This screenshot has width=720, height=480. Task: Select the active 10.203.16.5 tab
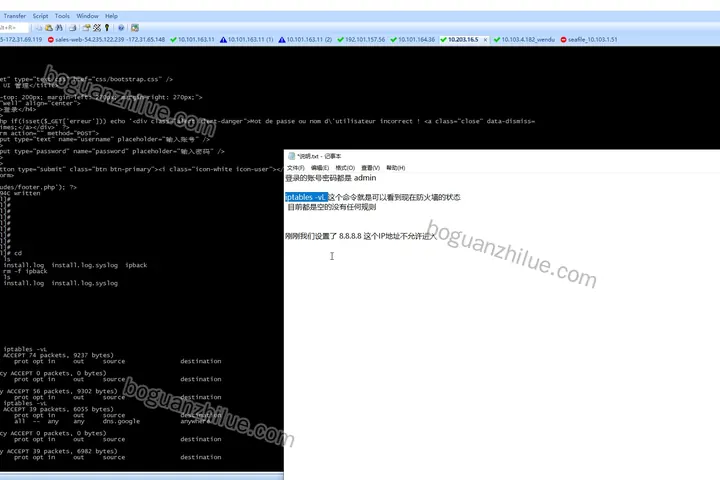[x=463, y=40]
